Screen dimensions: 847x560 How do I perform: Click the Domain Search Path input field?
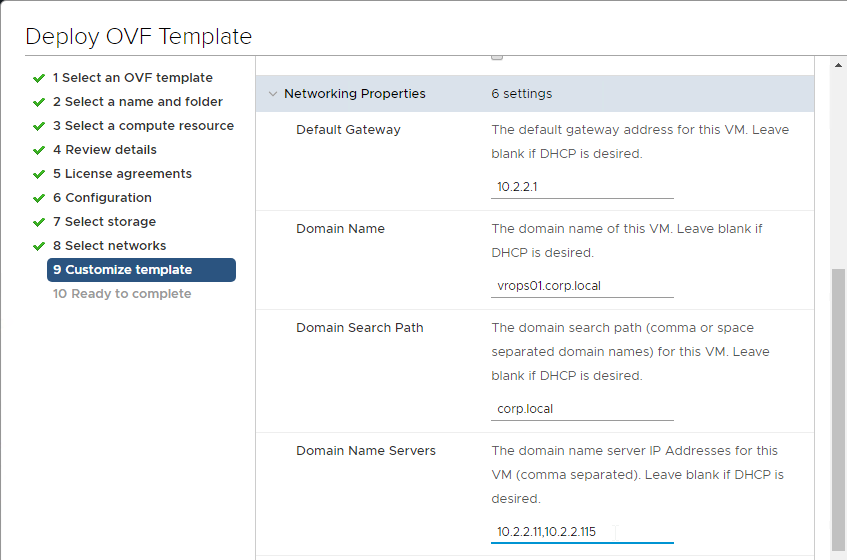(x=582, y=409)
